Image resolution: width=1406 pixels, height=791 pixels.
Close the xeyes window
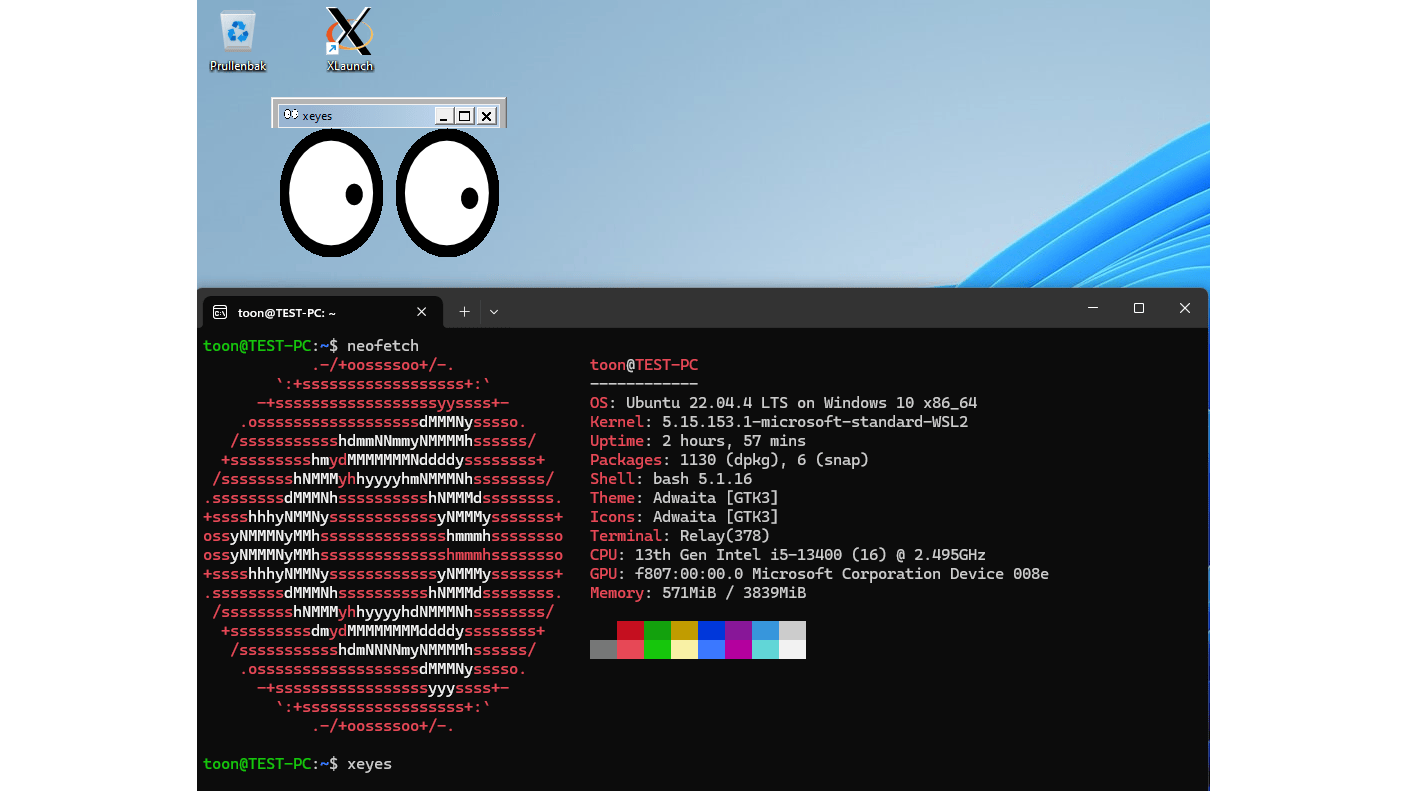pos(486,116)
